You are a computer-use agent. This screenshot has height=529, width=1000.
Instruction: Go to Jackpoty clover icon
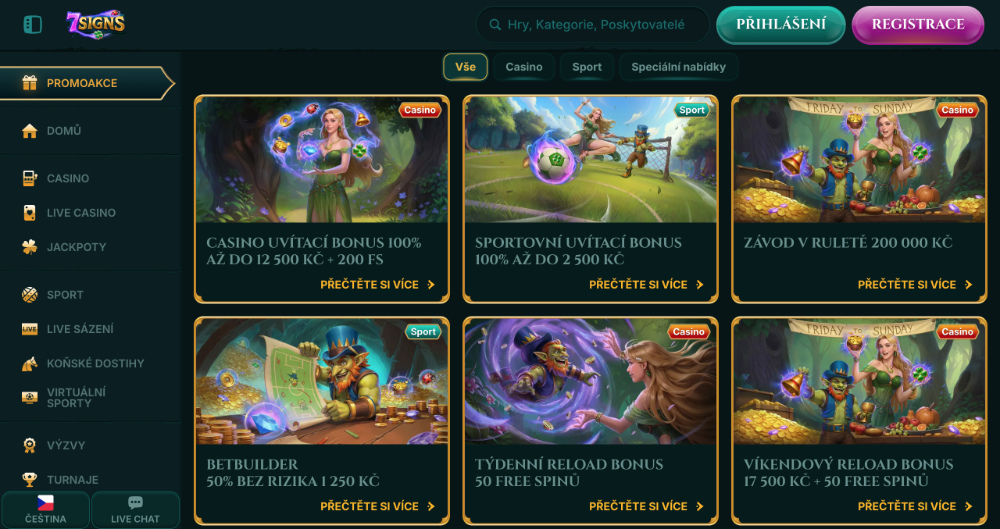point(29,247)
